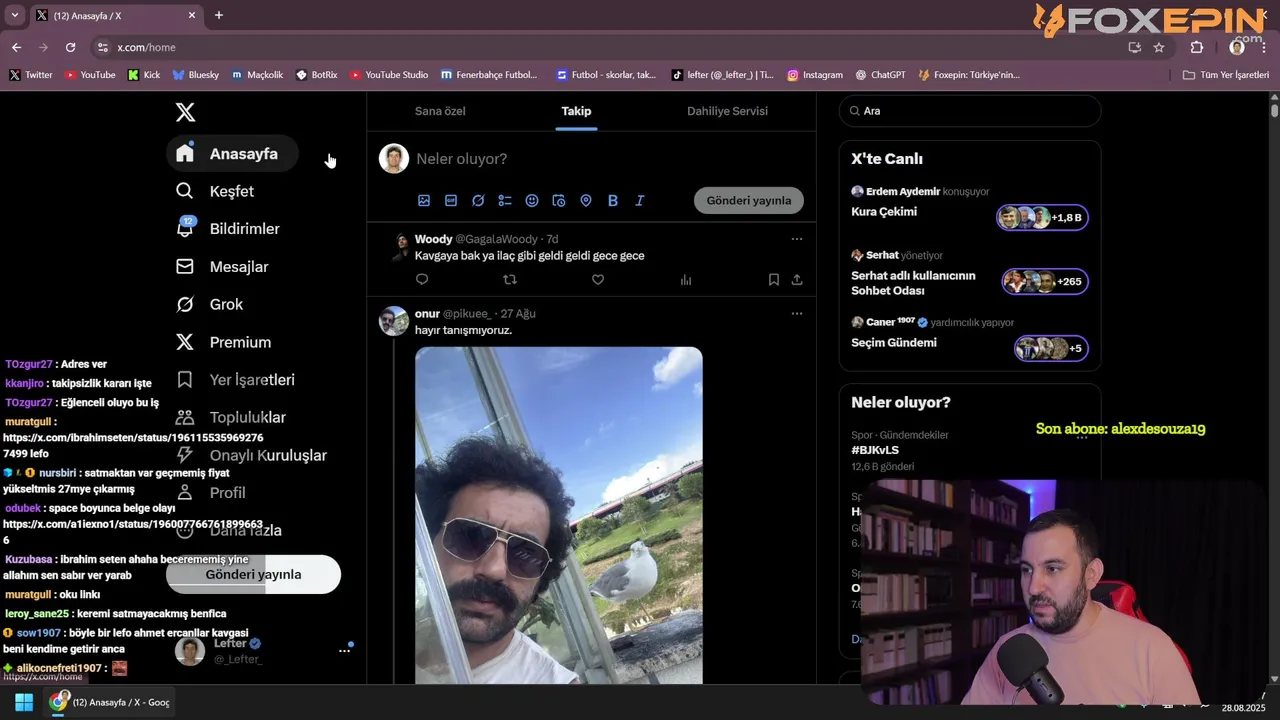Open Chrome profile avatar
This screenshot has height=720, width=1280.
pos(1237,47)
